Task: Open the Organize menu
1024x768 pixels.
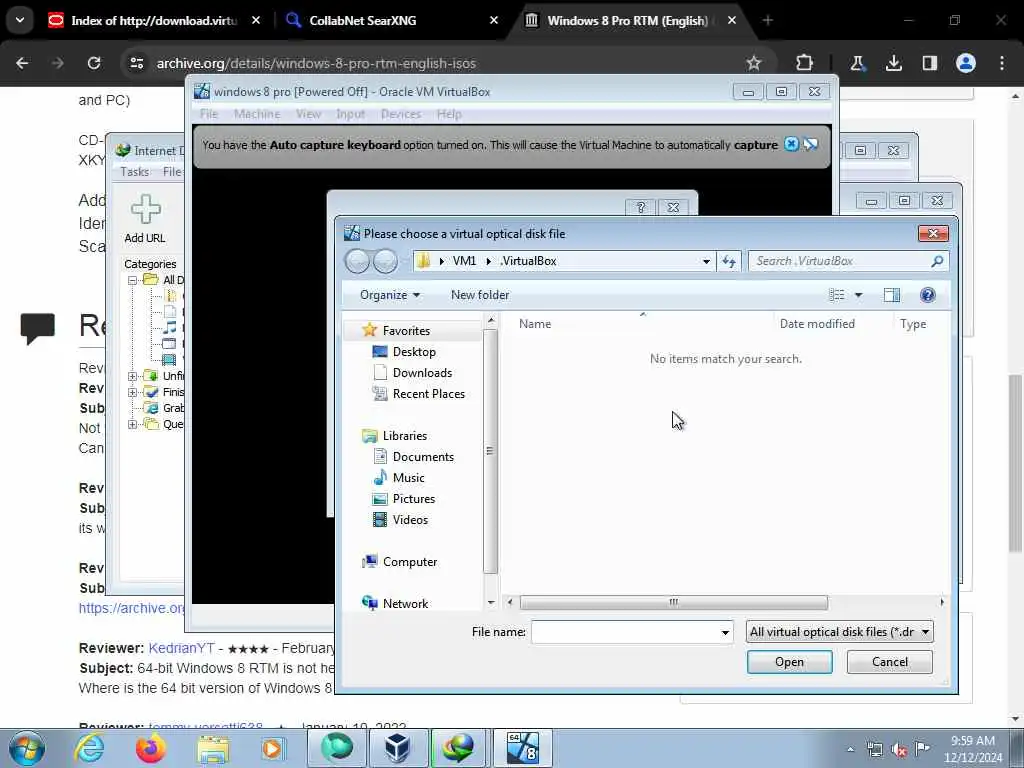Action: 390,295
